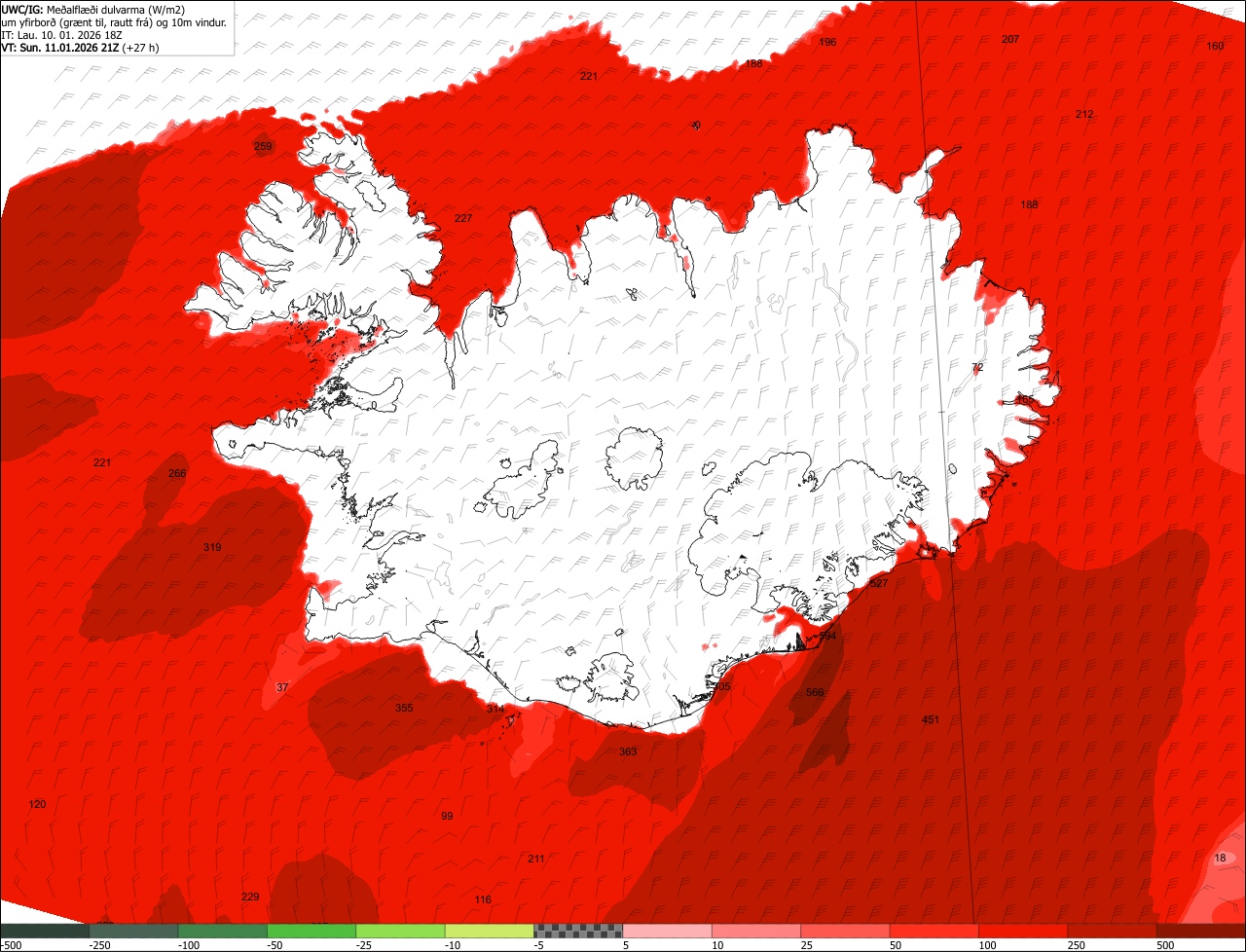This screenshot has width=1246, height=952.
Task: Select the darkest red swatch after 500
Action: pyautogui.click(x=1201, y=931)
